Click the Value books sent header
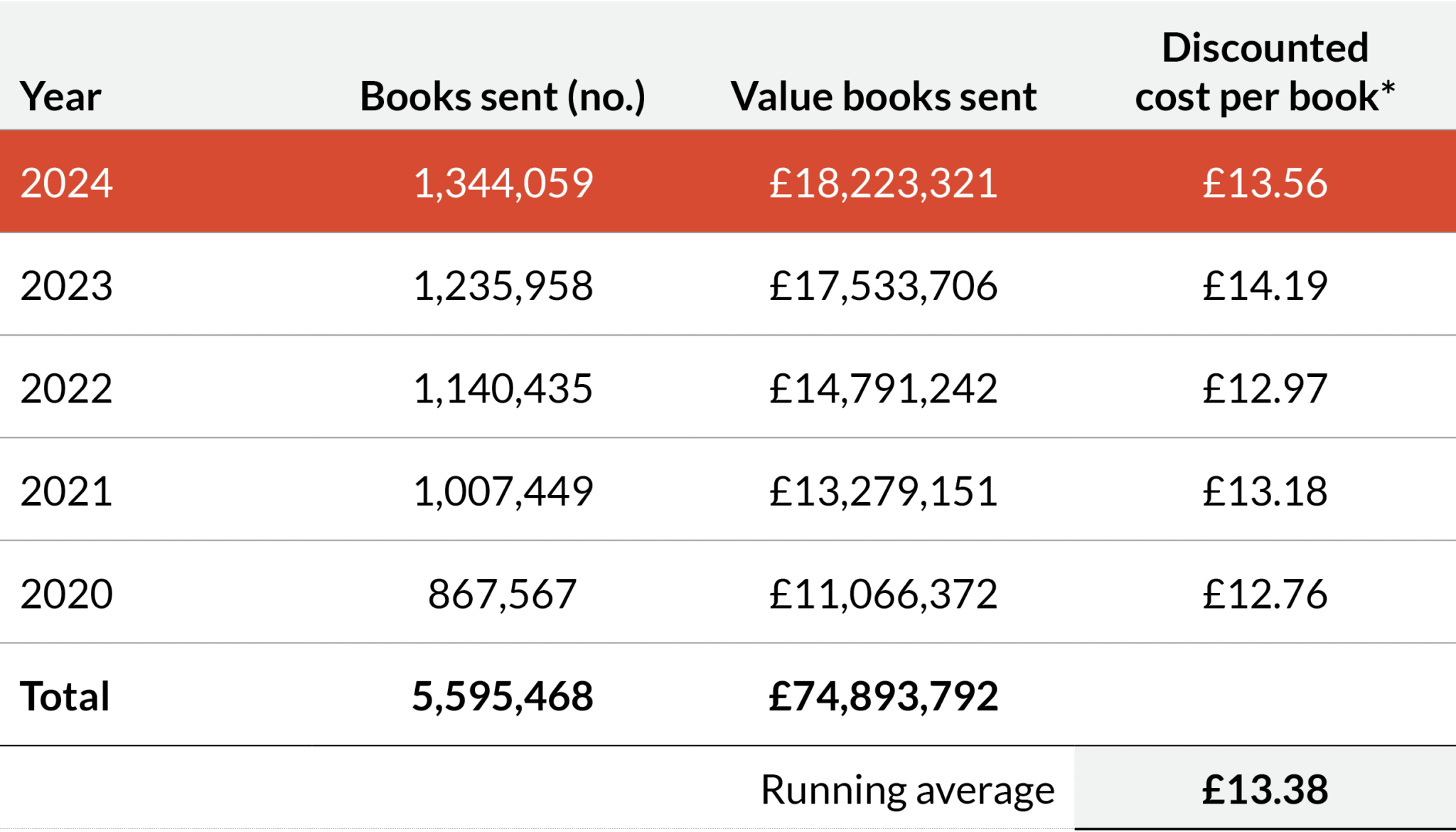This screenshot has height=832, width=1456. pyautogui.click(x=884, y=97)
